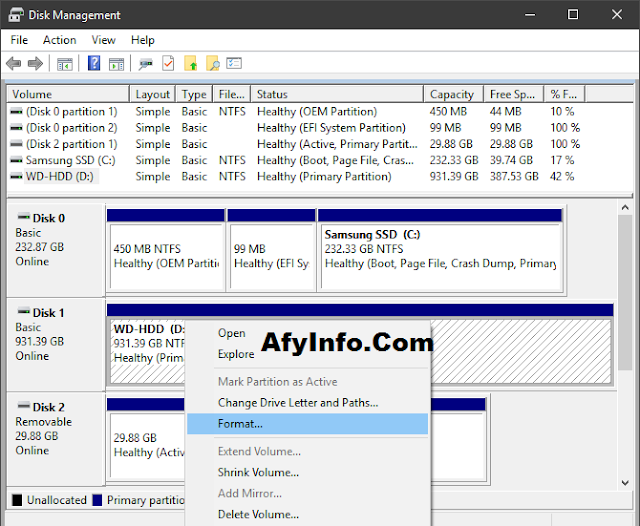Click the black Unallocated legend swatch
640x526 pixels.
(17, 500)
